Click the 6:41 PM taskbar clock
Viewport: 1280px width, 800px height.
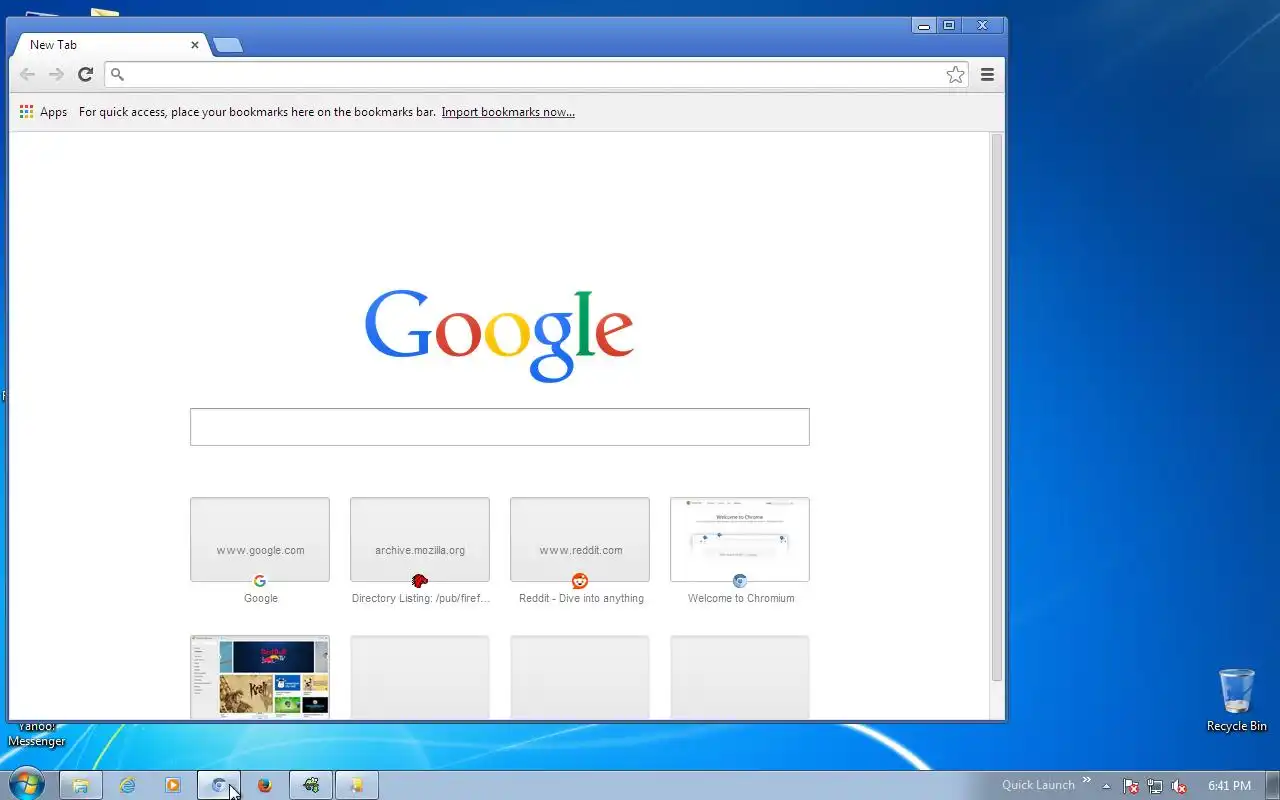click(x=1229, y=786)
